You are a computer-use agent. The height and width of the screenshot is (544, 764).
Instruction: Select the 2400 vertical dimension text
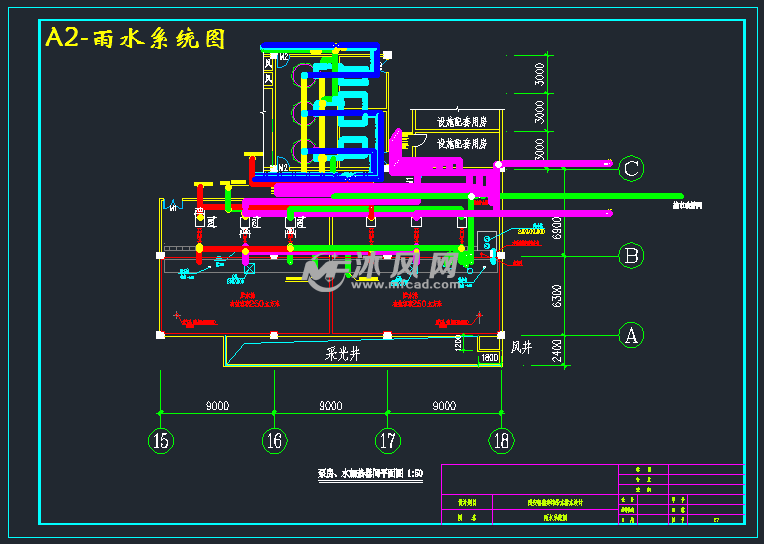point(542,349)
